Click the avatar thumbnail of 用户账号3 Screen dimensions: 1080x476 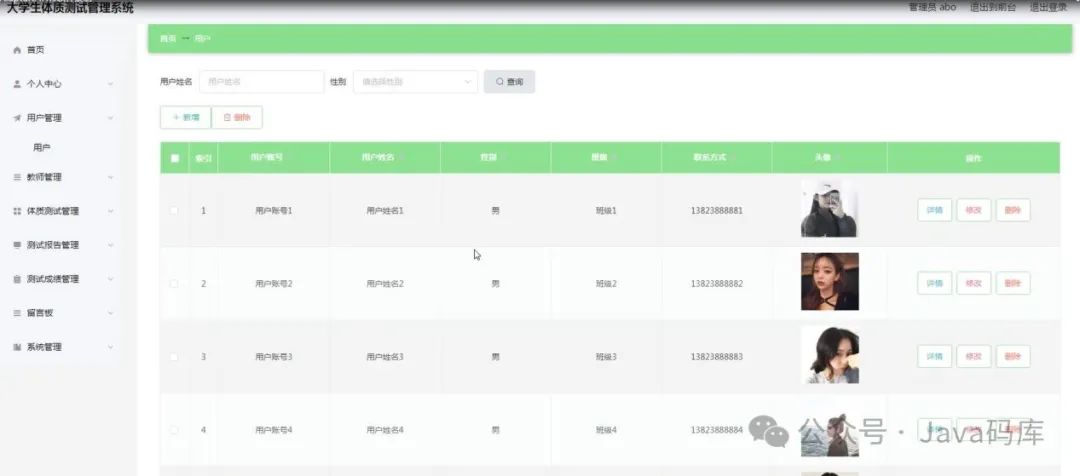click(829, 355)
